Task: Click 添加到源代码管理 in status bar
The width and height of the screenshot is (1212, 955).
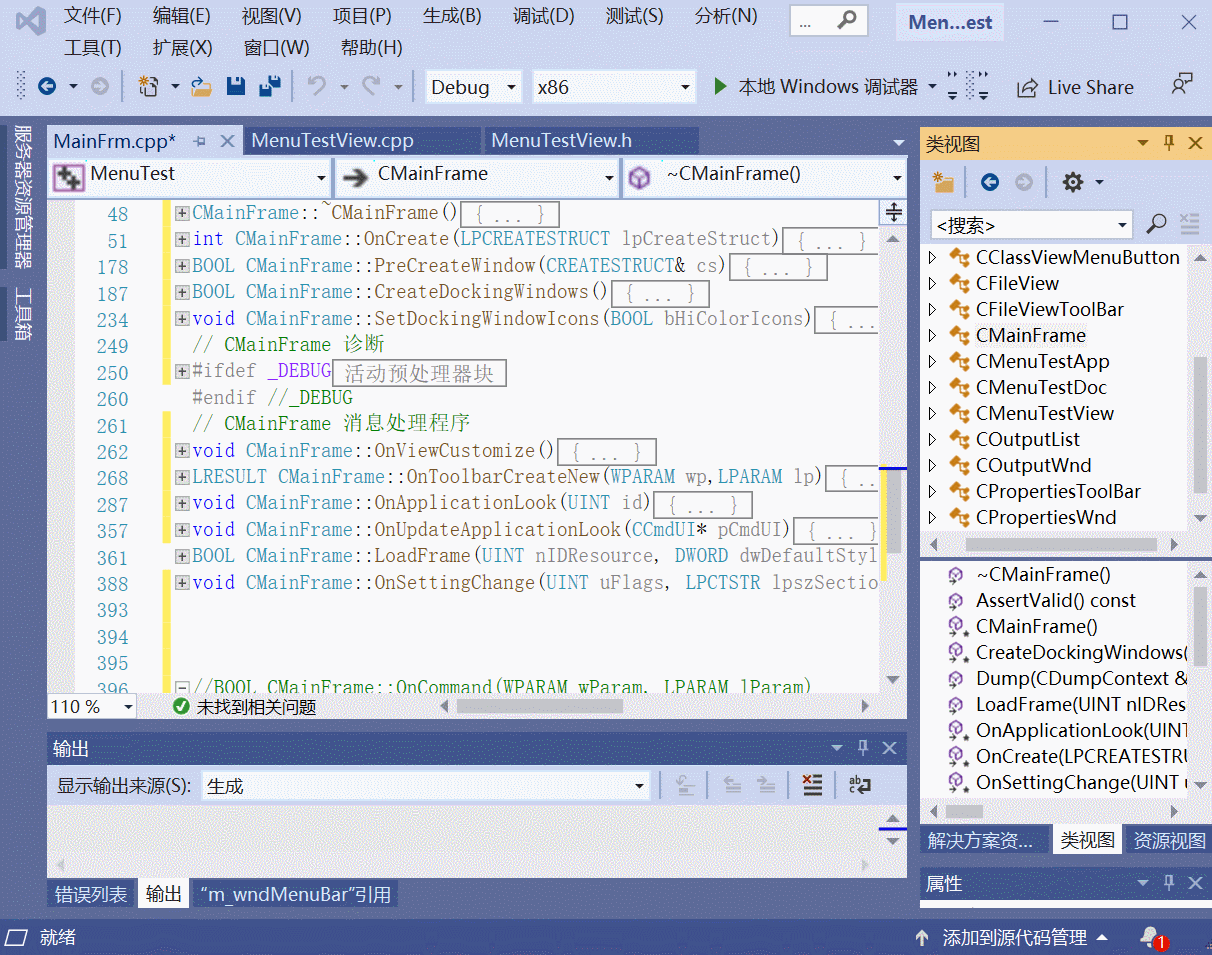Action: pos(1014,938)
